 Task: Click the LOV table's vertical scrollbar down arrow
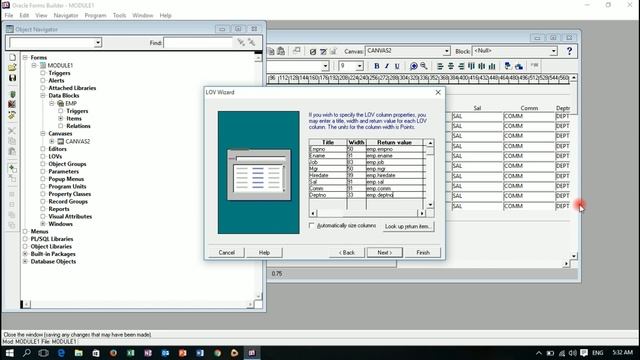tap(430, 205)
